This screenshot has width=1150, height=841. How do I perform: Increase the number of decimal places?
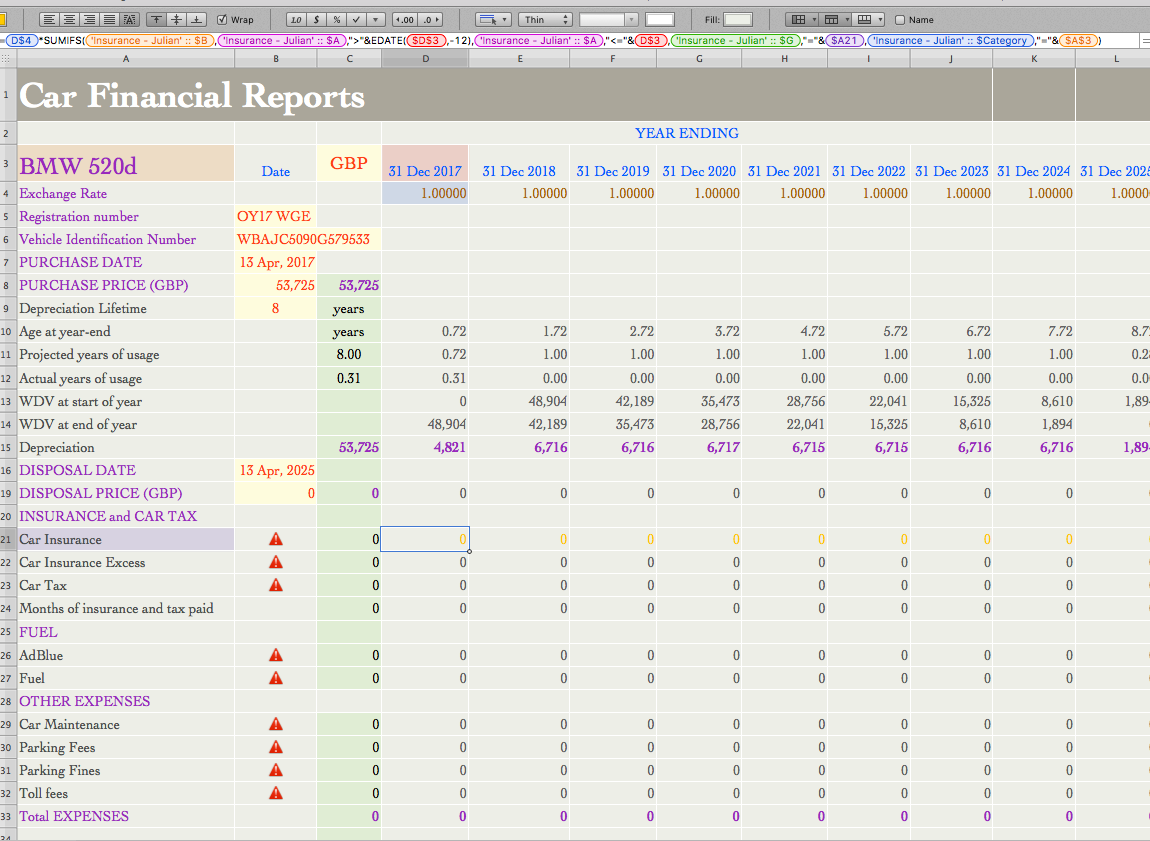click(431, 20)
